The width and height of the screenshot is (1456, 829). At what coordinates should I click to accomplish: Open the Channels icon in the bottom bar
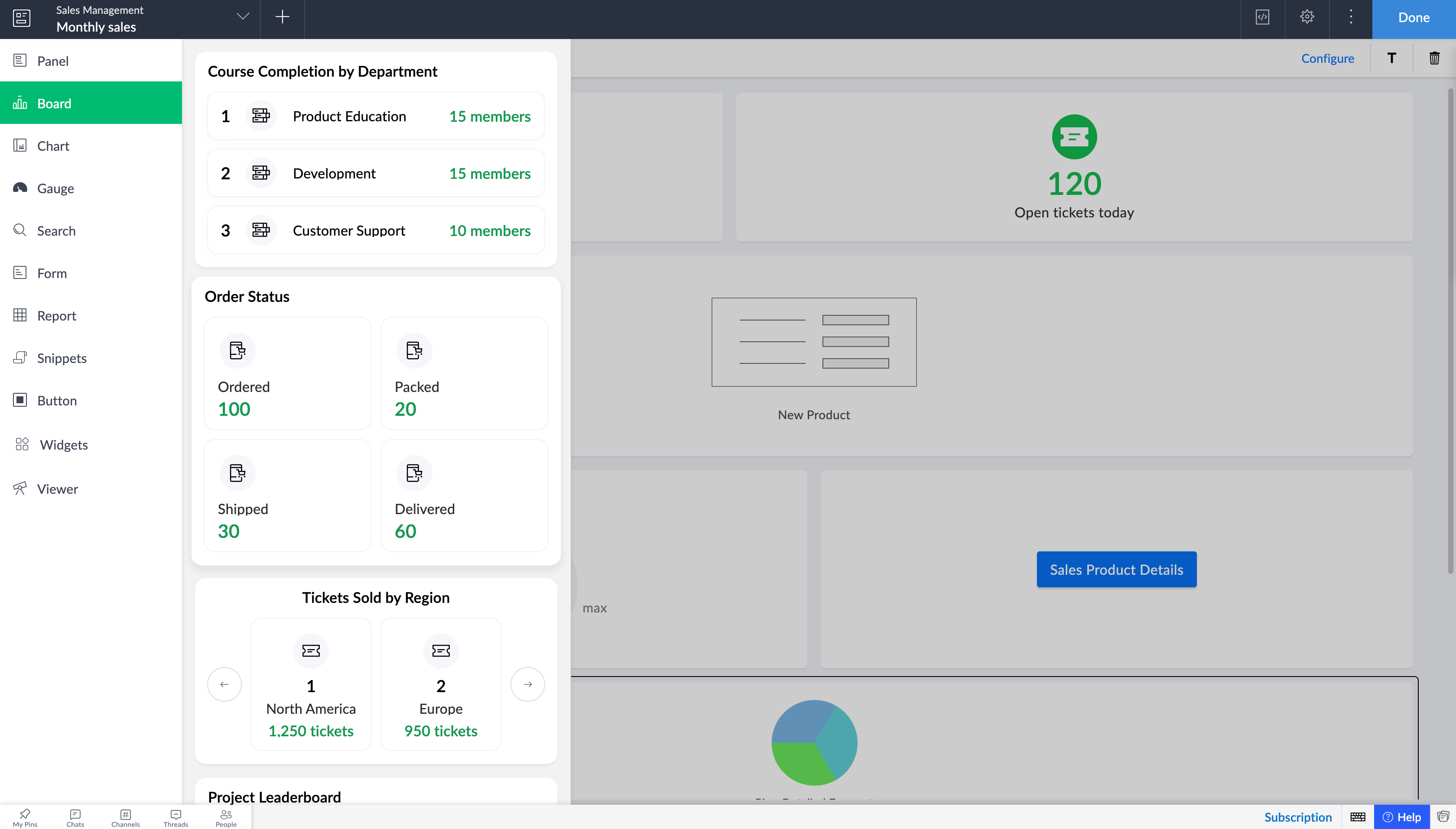coord(125,817)
